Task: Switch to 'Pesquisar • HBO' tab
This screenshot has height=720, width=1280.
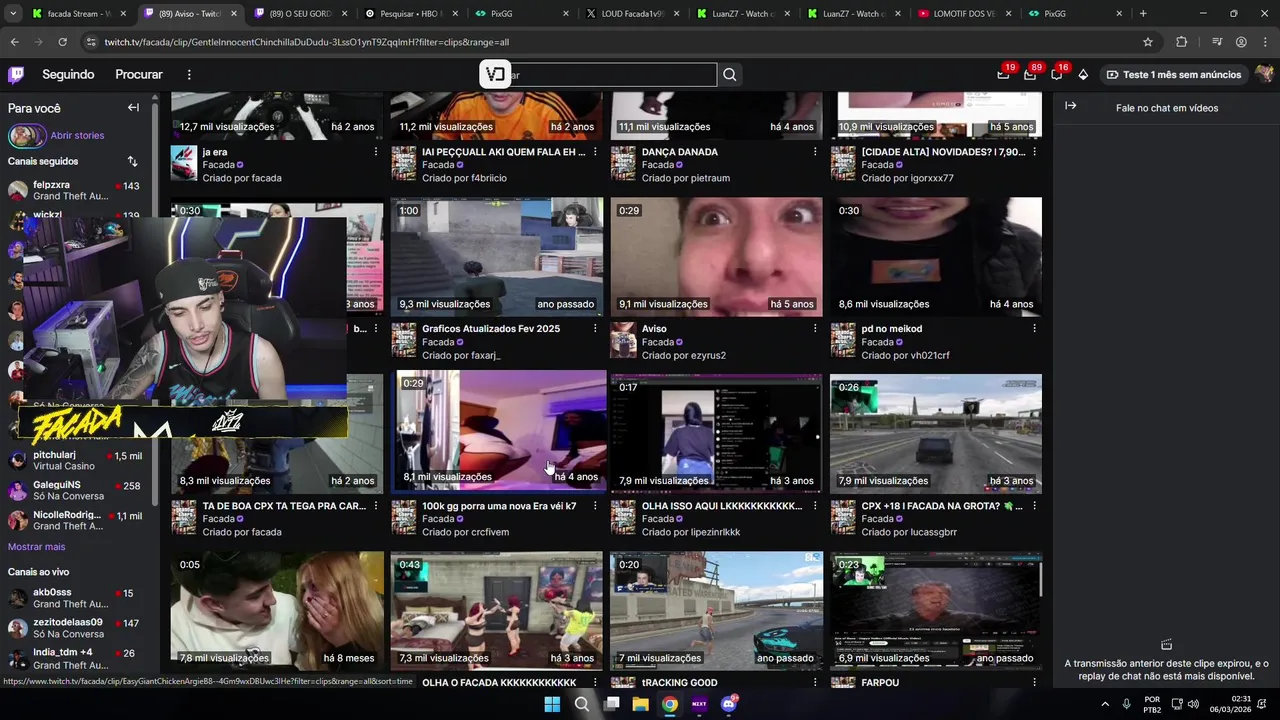Action: coord(410,14)
